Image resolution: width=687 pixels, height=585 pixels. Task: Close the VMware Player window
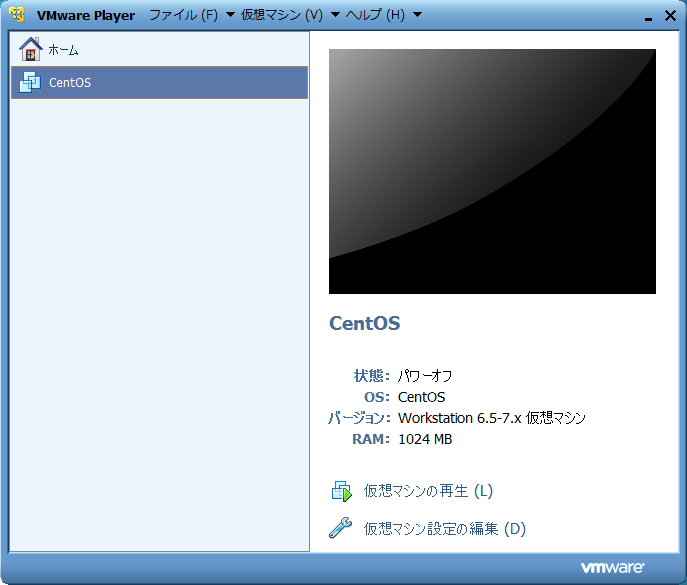[669, 15]
